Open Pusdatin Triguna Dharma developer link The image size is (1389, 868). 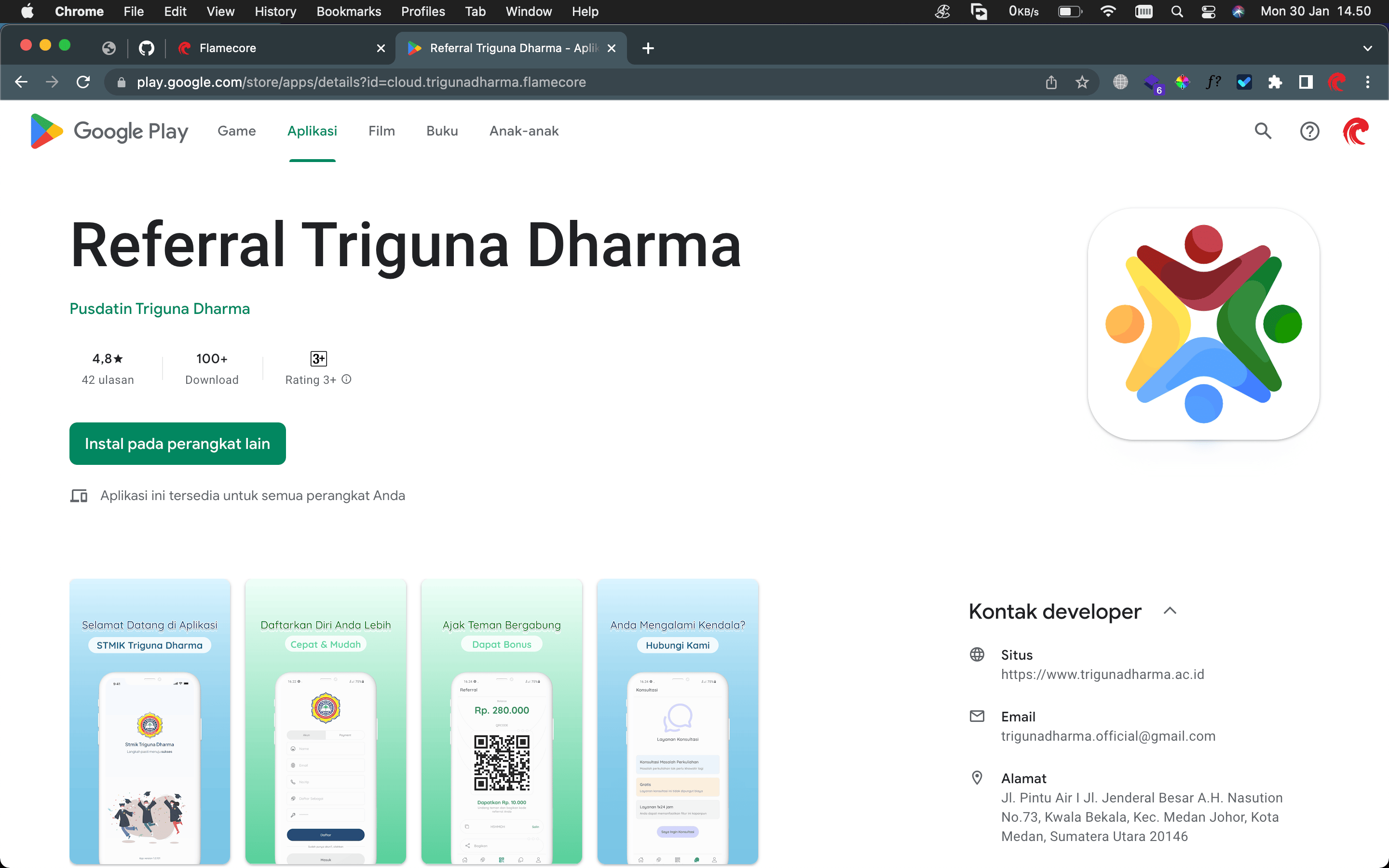click(x=160, y=309)
